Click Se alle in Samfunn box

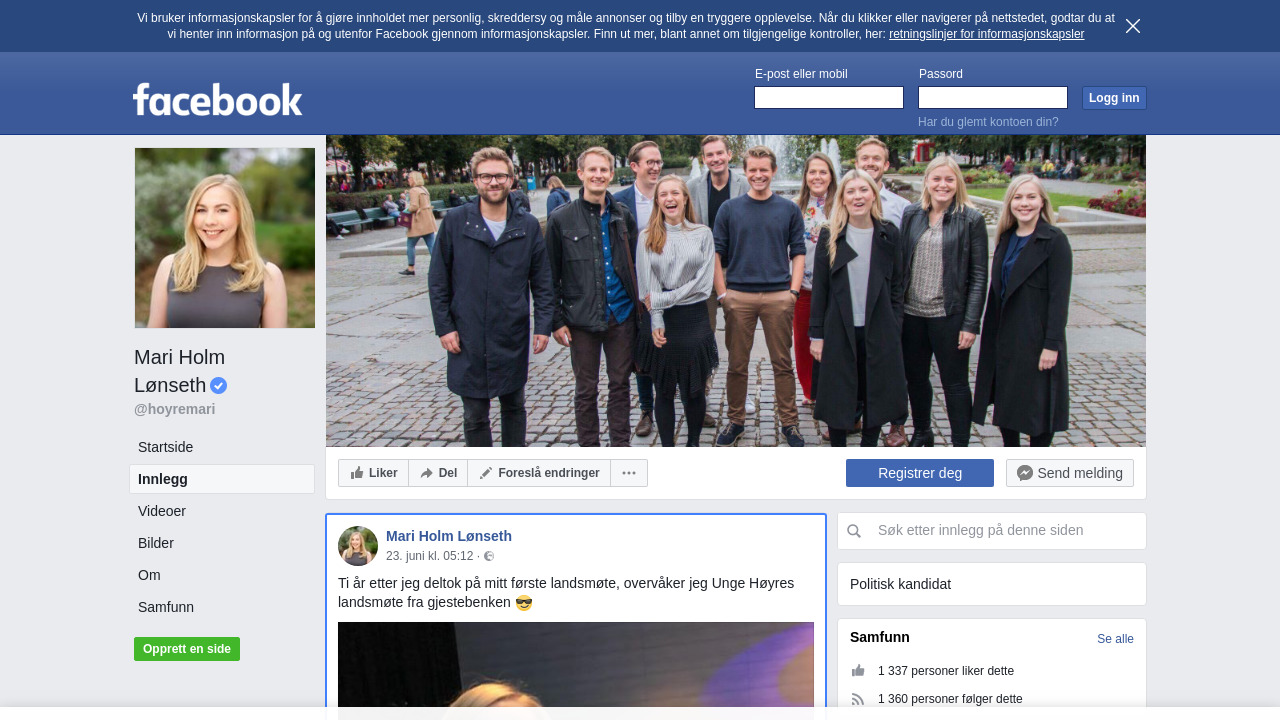coord(1115,639)
